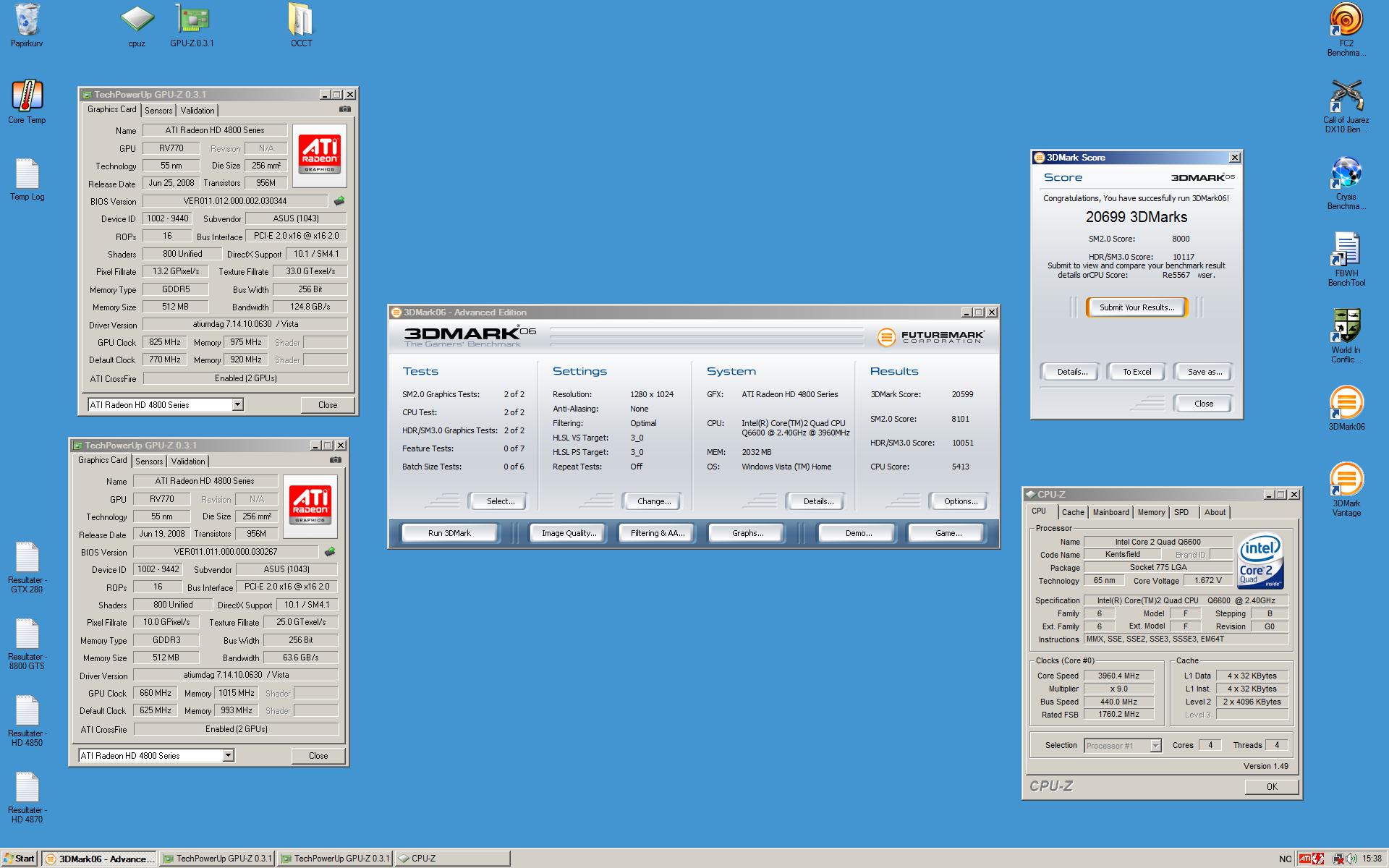Open the Cache tab in CPU-Z

(1073, 512)
